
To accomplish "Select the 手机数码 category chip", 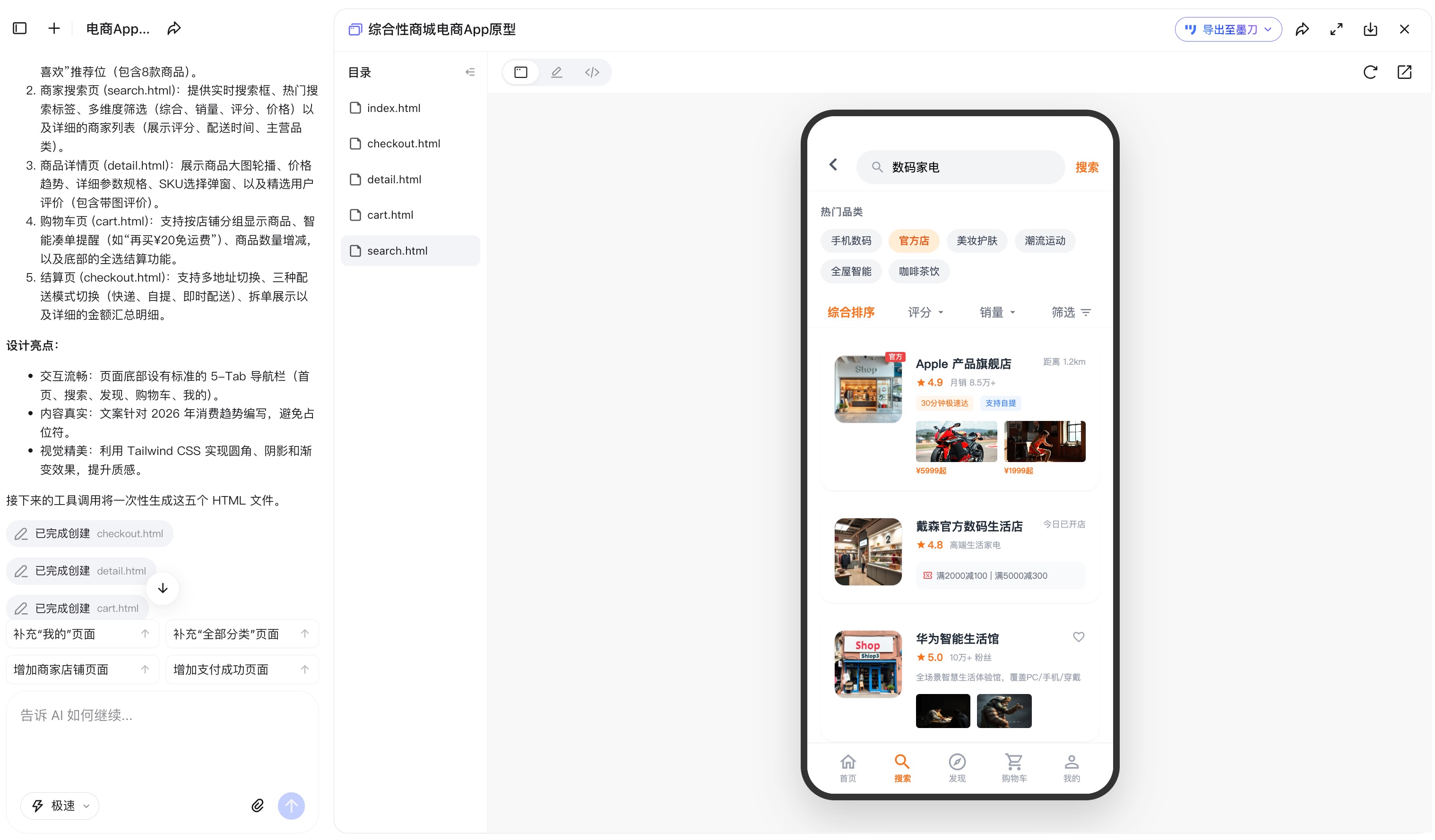I will (x=851, y=241).
